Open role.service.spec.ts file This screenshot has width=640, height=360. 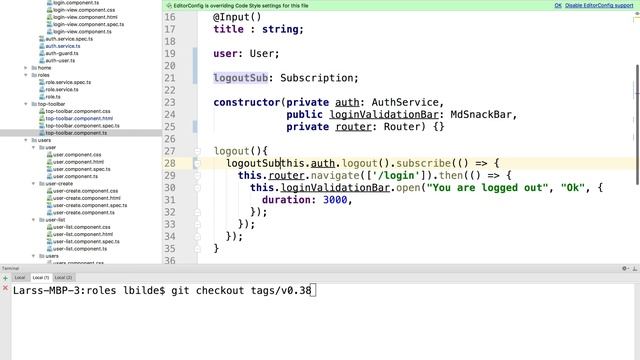65,82
